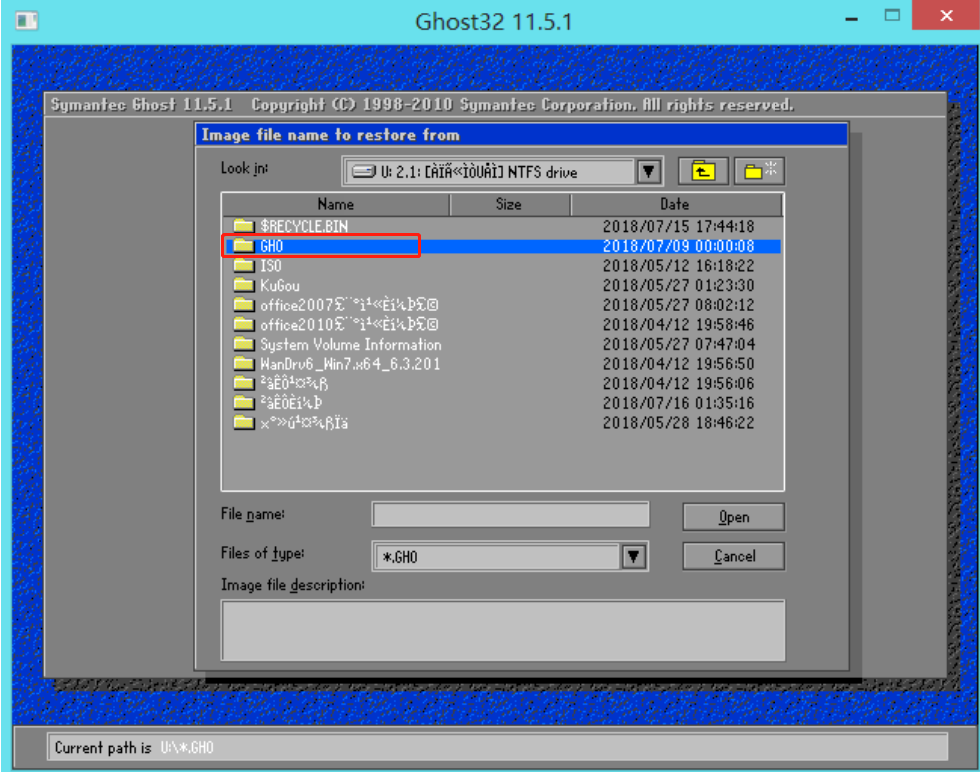The width and height of the screenshot is (980, 772).
Task: Click the drive icon in Look in box
Action: 364,172
